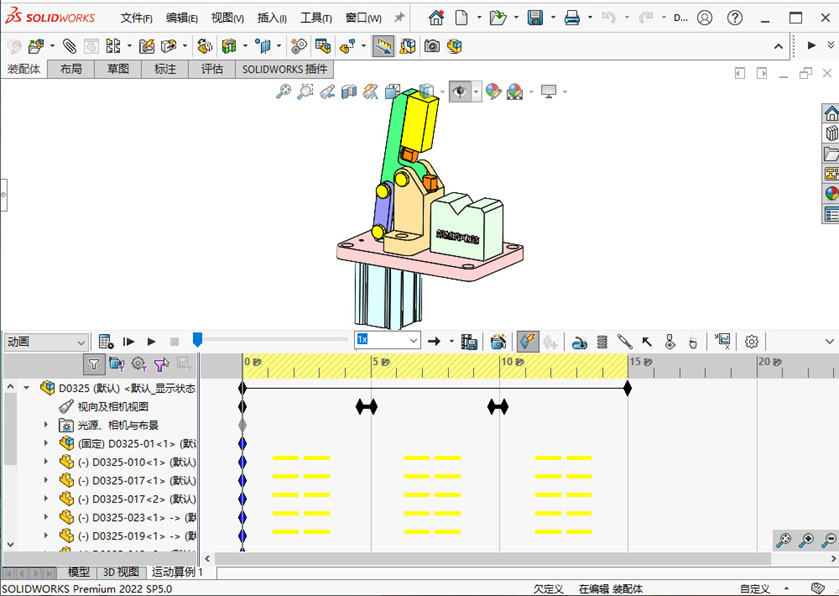Open the Save Animation tool
The image size is (839, 596).
[x=469, y=341]
